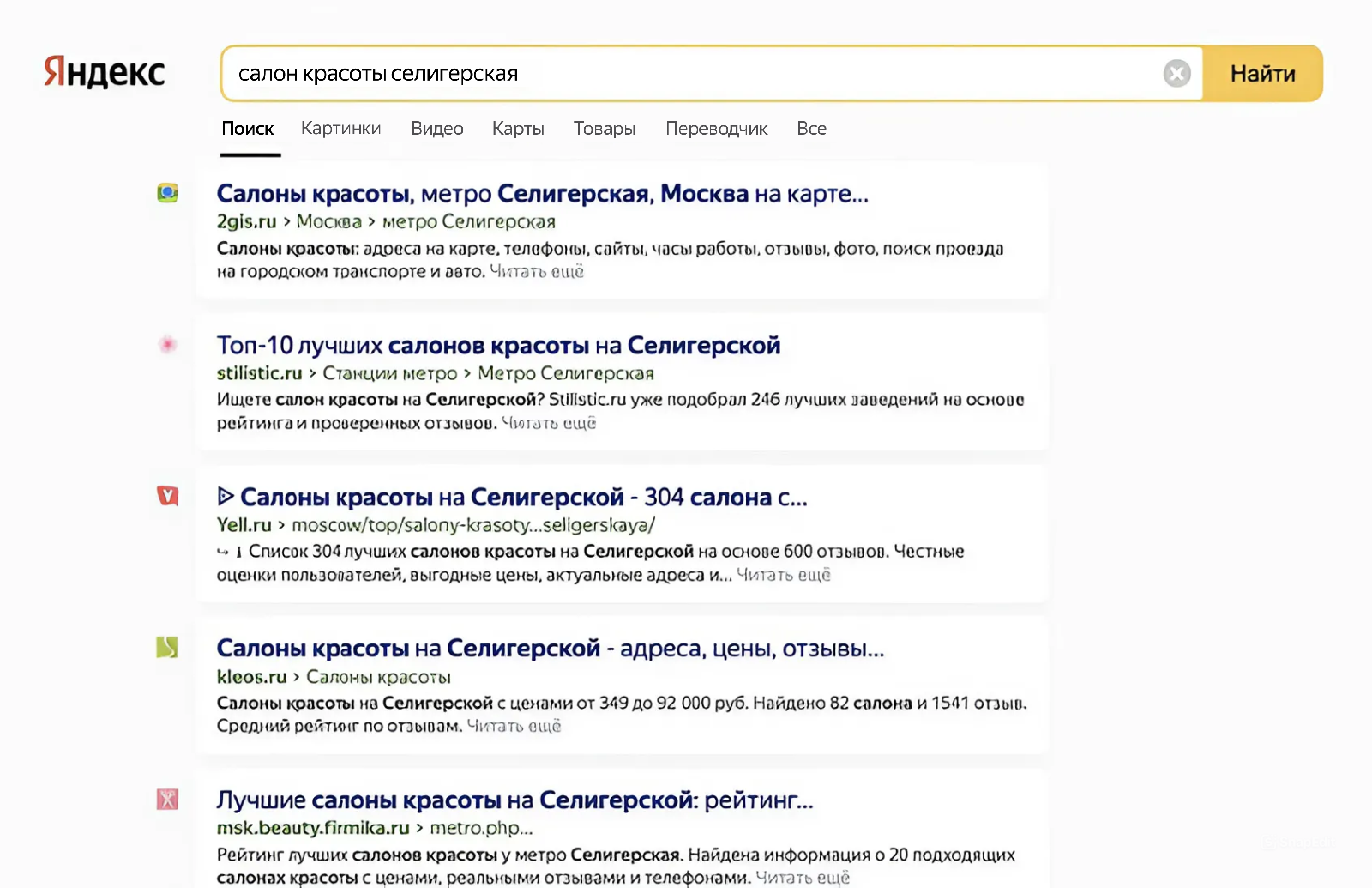The image size is (1372, 888).
Task: Go to the Карты tab
Action: pos(518,128)
